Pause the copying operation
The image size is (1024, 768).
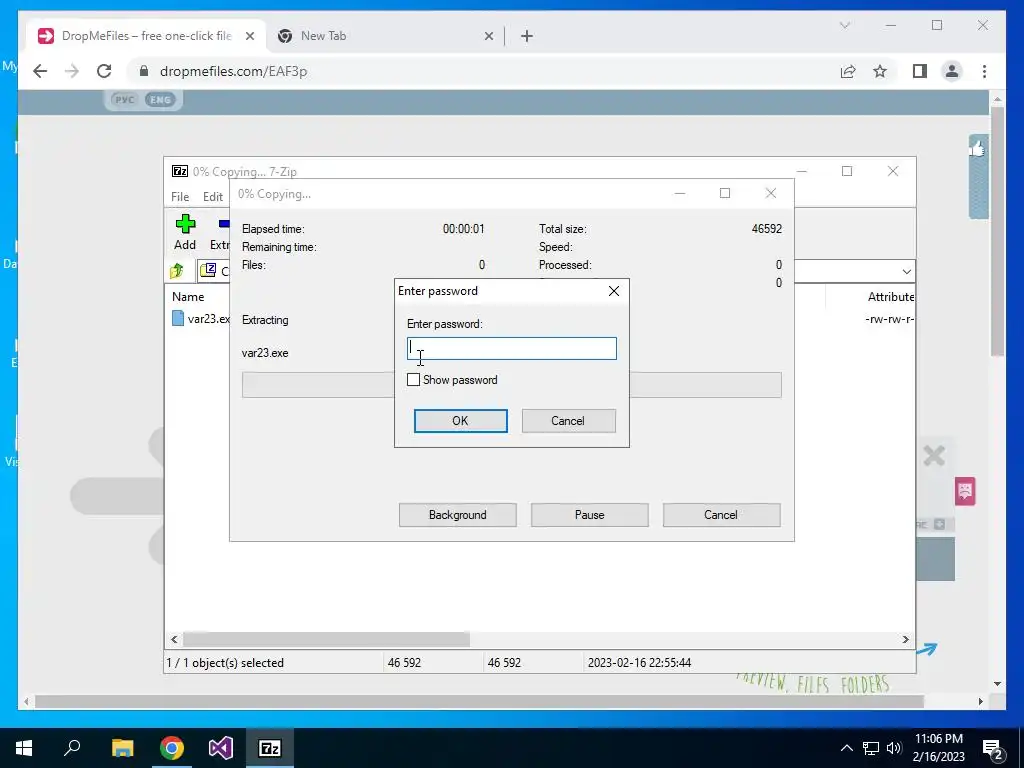point(590,515)
